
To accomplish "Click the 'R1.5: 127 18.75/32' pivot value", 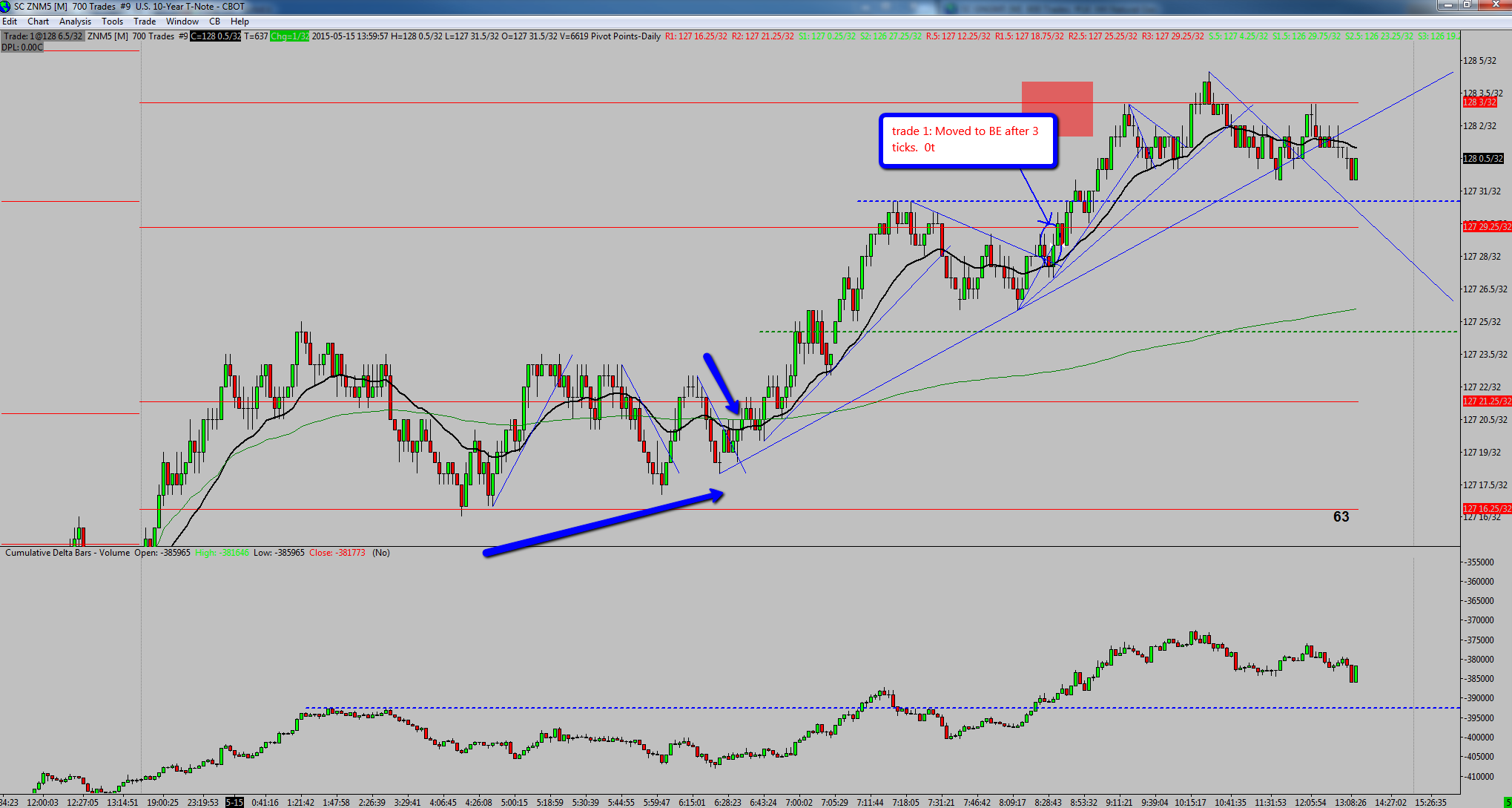I will coord(1029,36).
